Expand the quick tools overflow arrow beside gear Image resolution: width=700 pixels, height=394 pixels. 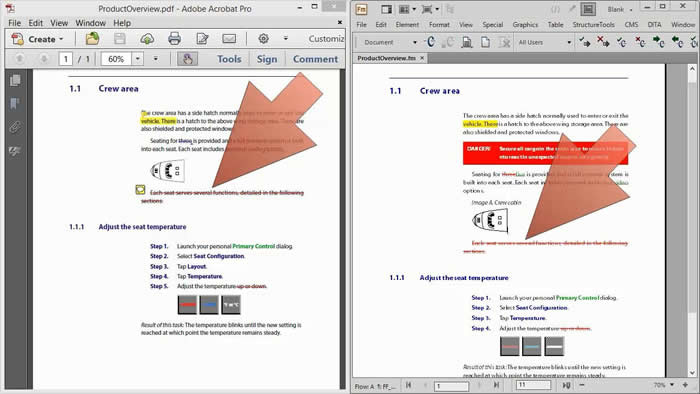pyautogui.click(x=286, y=39)
